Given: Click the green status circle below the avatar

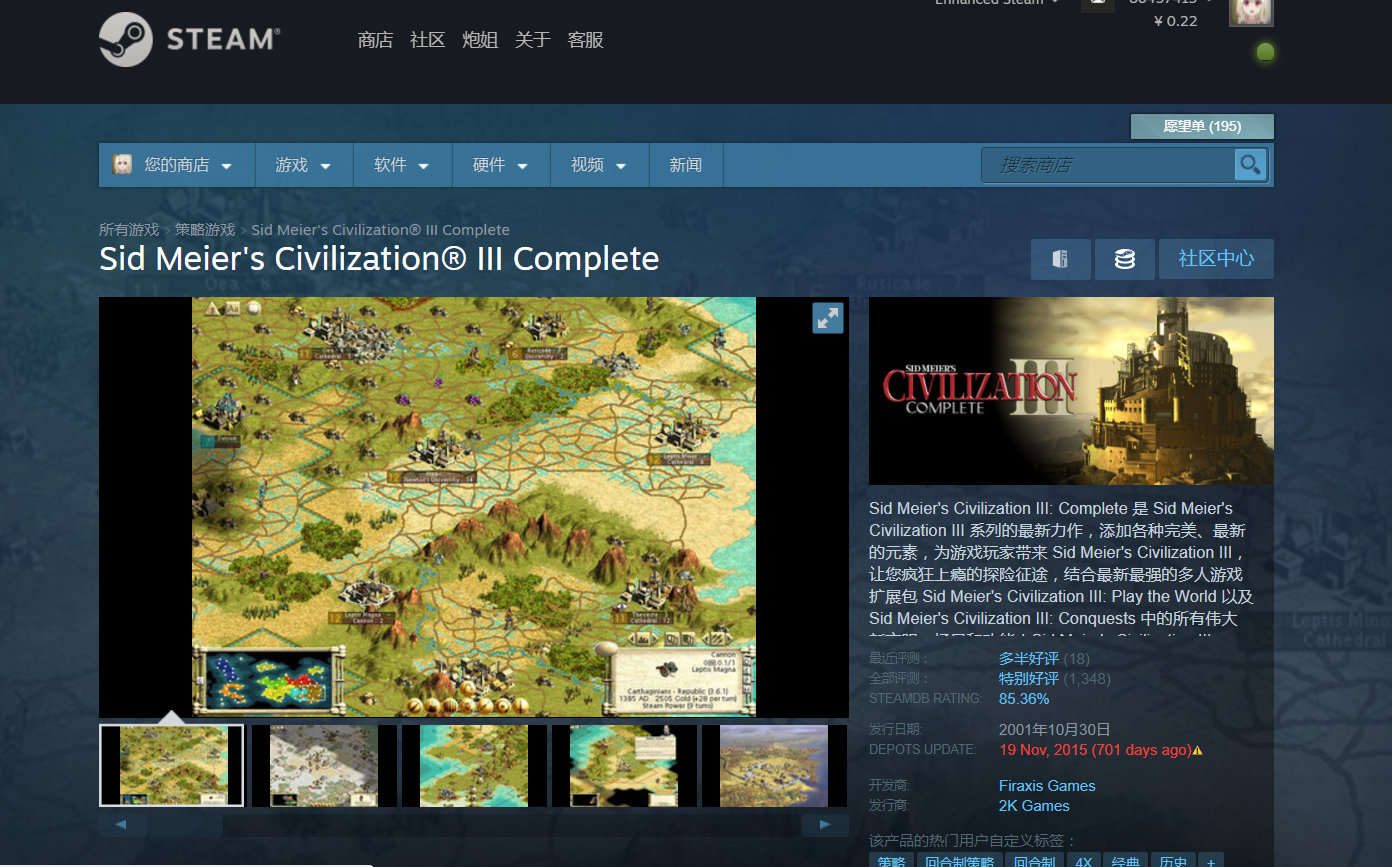Looking at the screenshot, I should [1265, 52].
